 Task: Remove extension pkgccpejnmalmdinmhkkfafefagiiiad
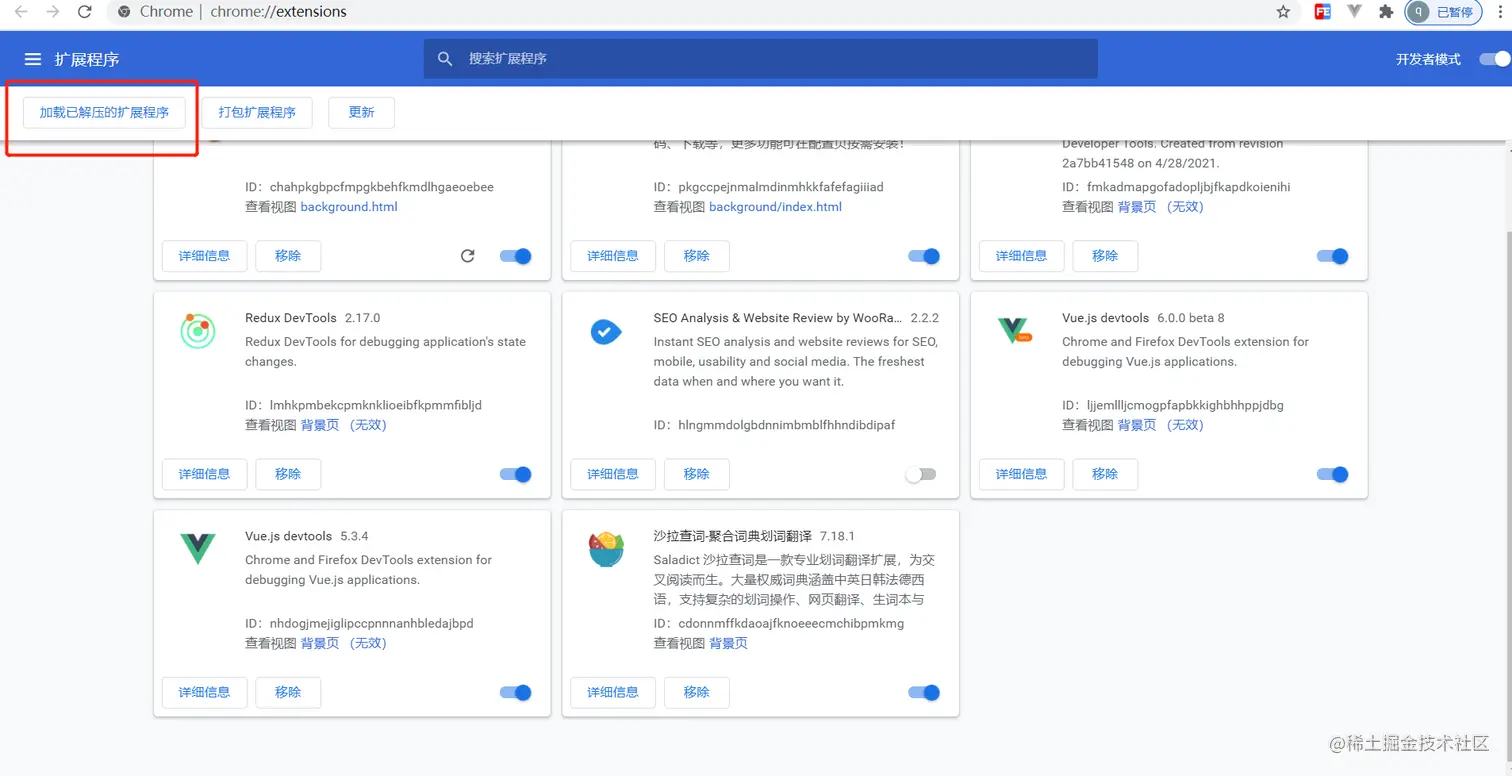(x=696, y=256)
